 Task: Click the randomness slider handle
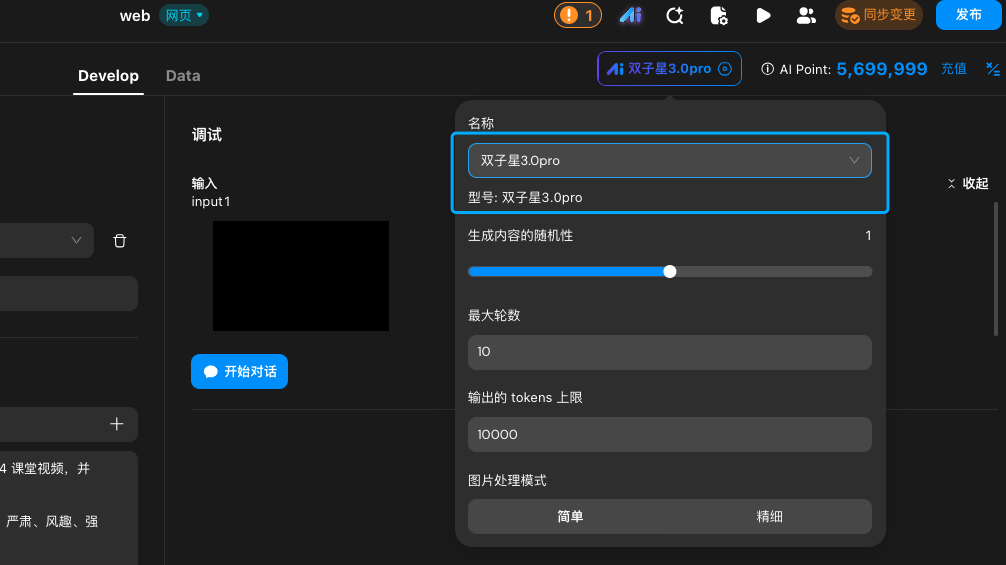coord(670,271)
